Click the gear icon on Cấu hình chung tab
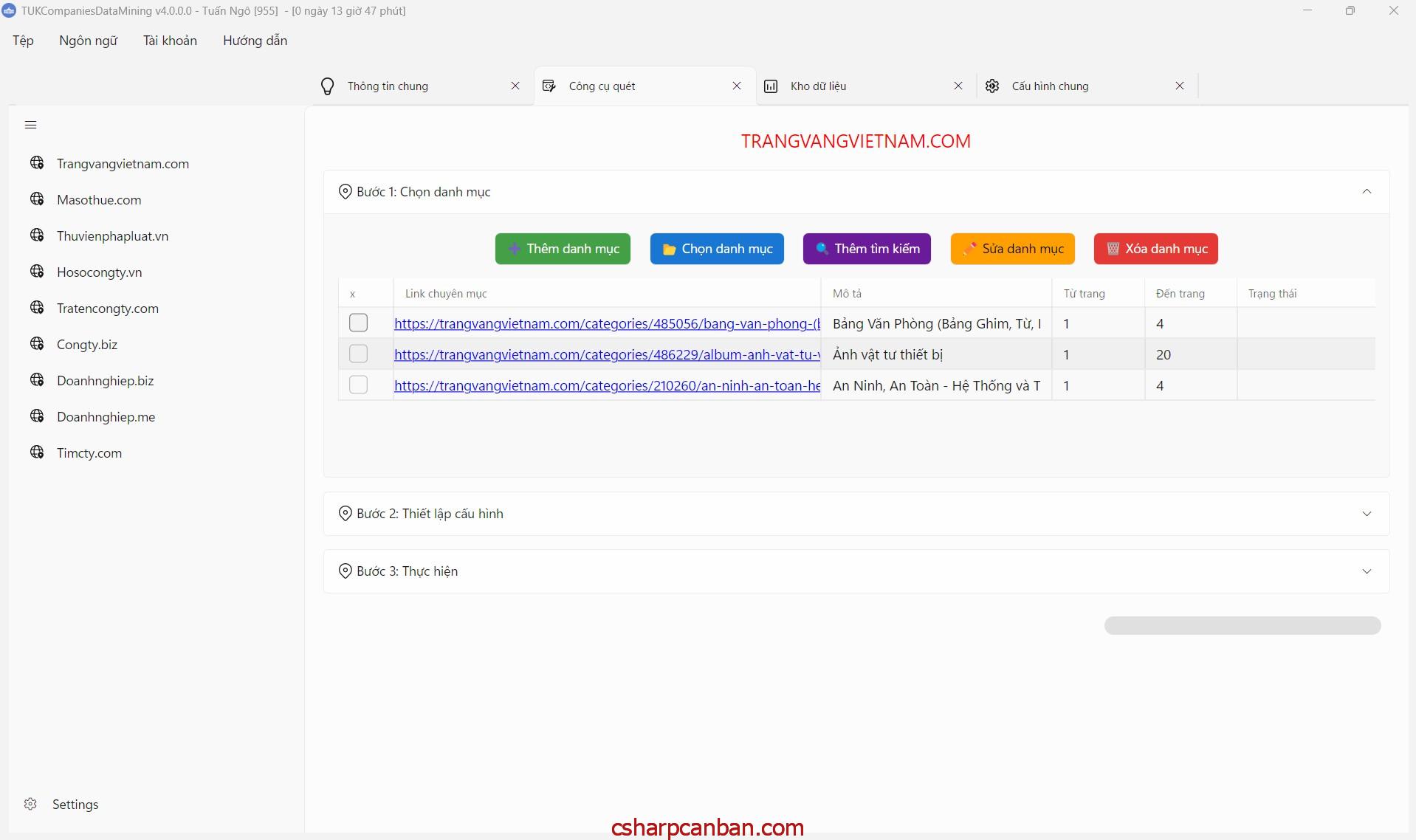The height and width of the screenshot is (840, 1416). pyautogui.click(x=992, y=86)
